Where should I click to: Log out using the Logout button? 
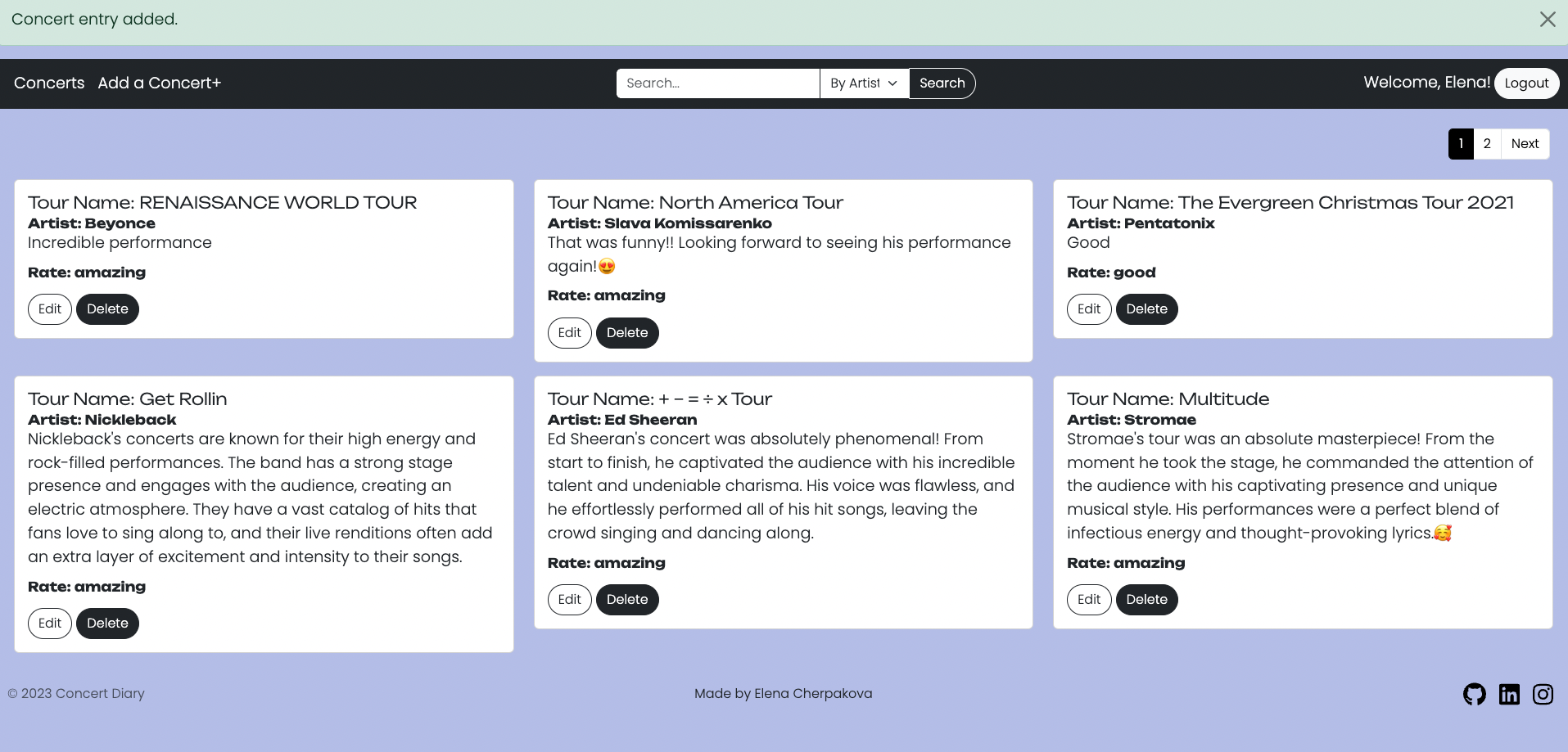[1526, 83]
